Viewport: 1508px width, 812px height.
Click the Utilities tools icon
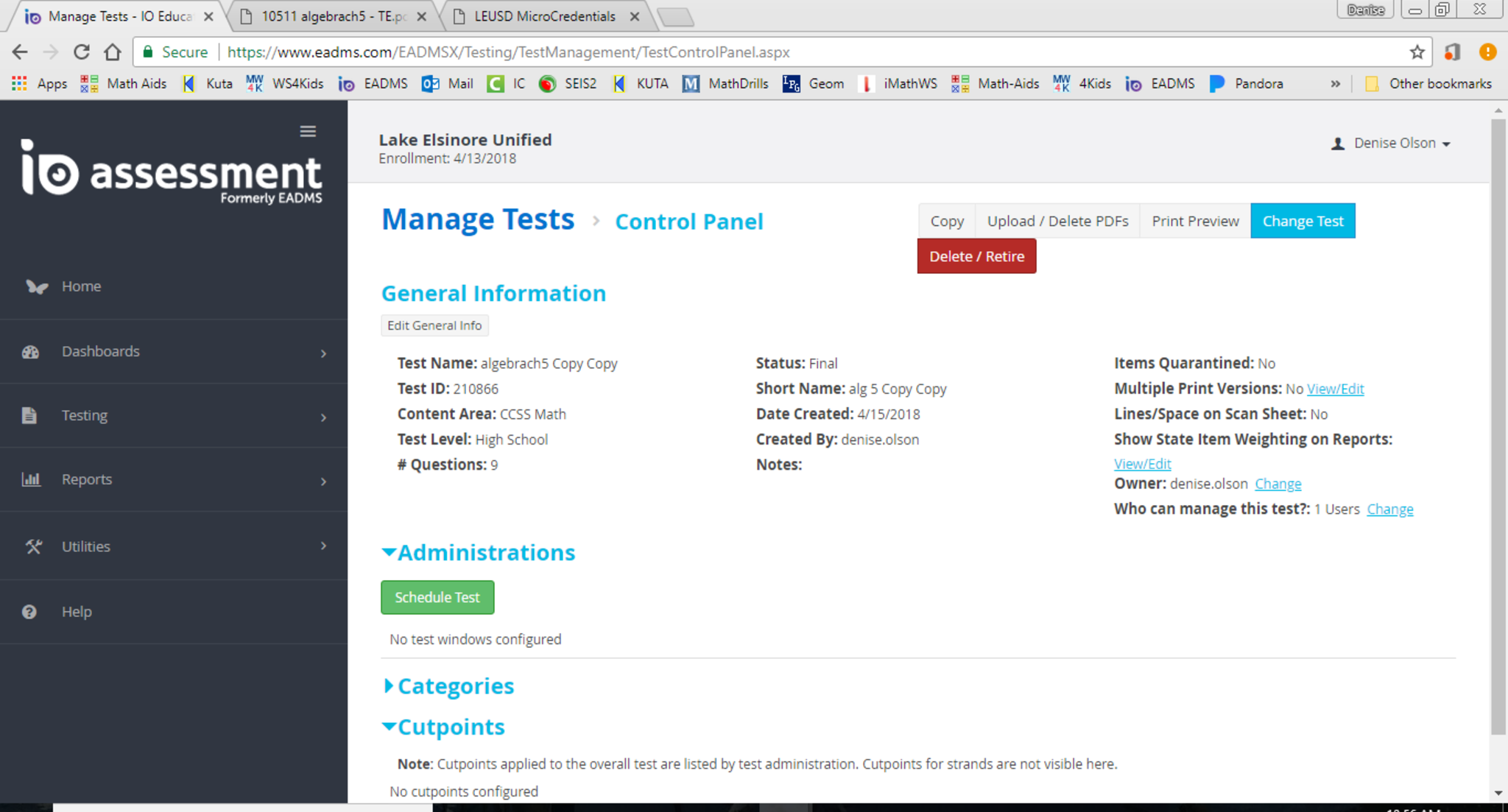coord(33,546)
